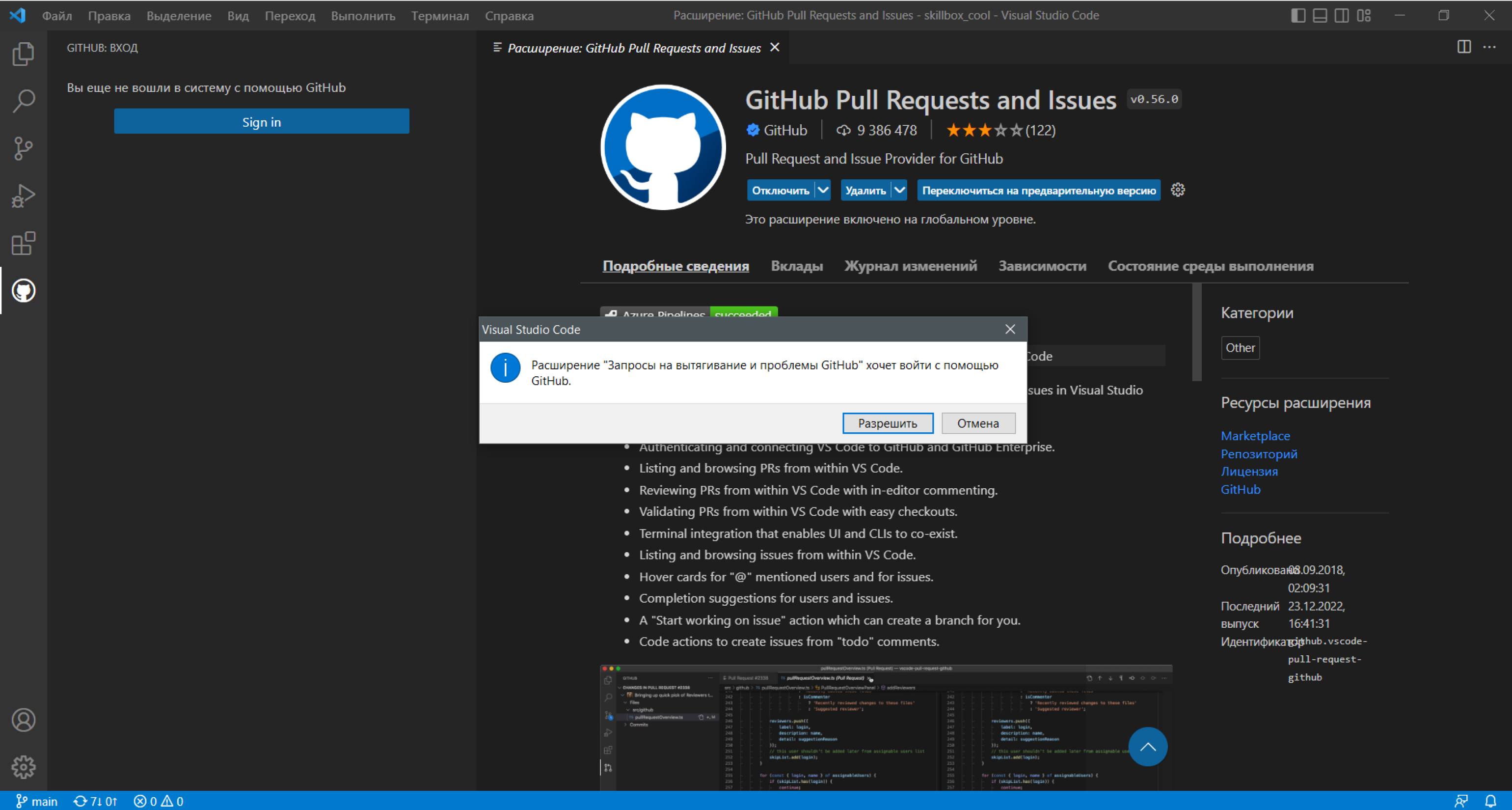Click the extension details scrollbar
1512x810 pixels.
[x=1197, y=333]
